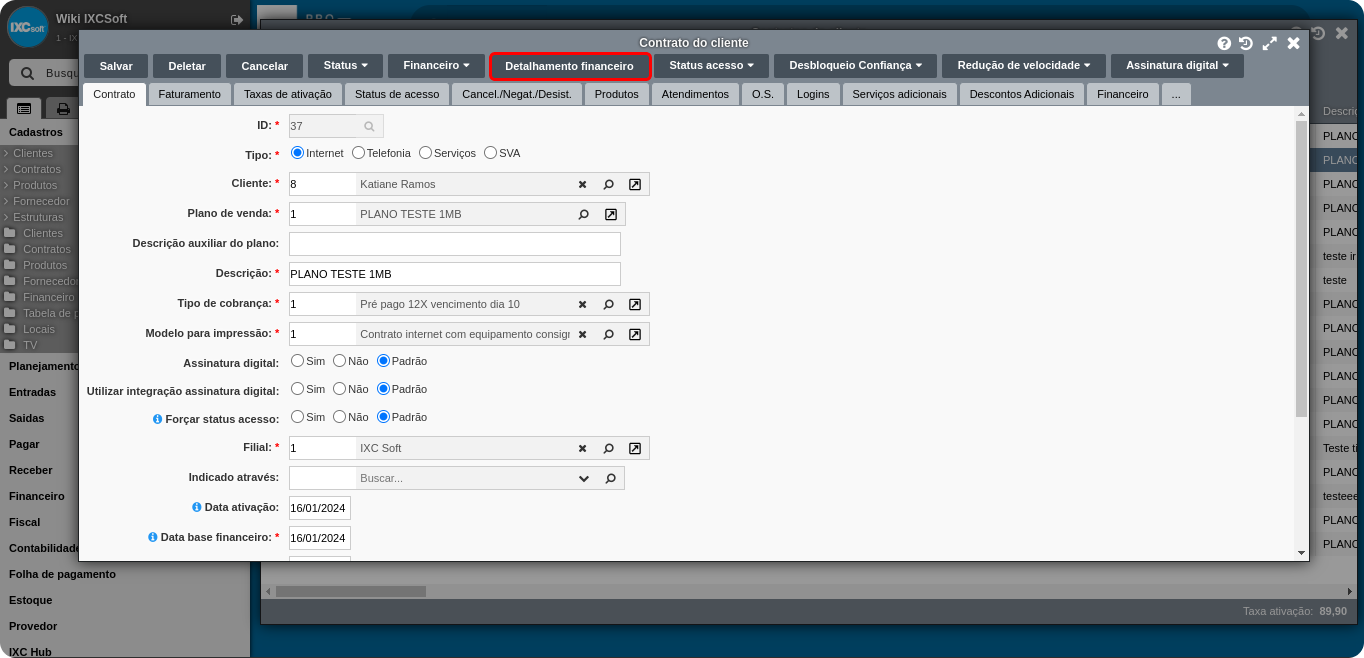Click info icon beside Forçar status acesso

[158, 419]
